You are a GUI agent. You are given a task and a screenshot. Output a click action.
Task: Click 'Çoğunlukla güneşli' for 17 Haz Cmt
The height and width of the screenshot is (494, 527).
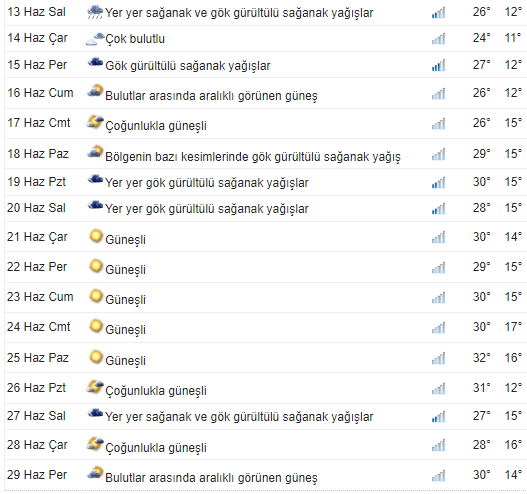[x=156, y=126]
